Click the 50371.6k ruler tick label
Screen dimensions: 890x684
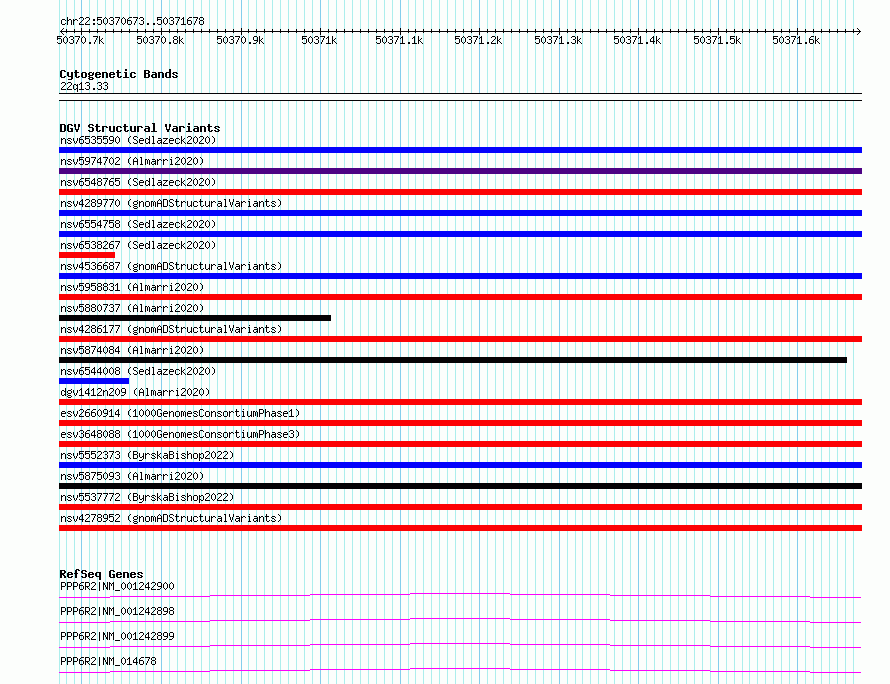pyautogui.click(x=796, y=40)
